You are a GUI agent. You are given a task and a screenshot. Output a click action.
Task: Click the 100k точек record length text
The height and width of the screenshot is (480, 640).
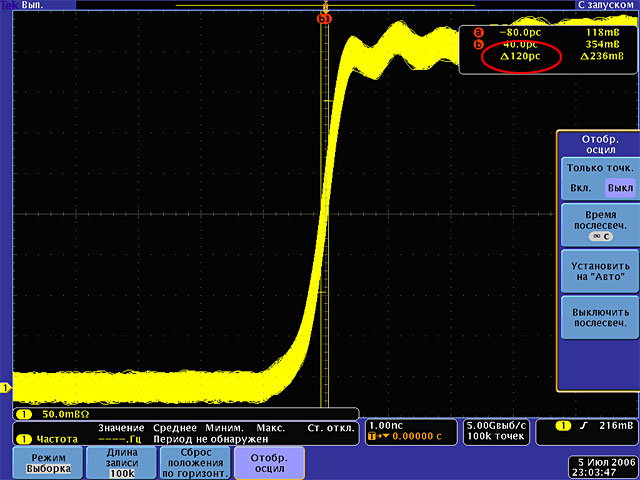coord(496,436)
